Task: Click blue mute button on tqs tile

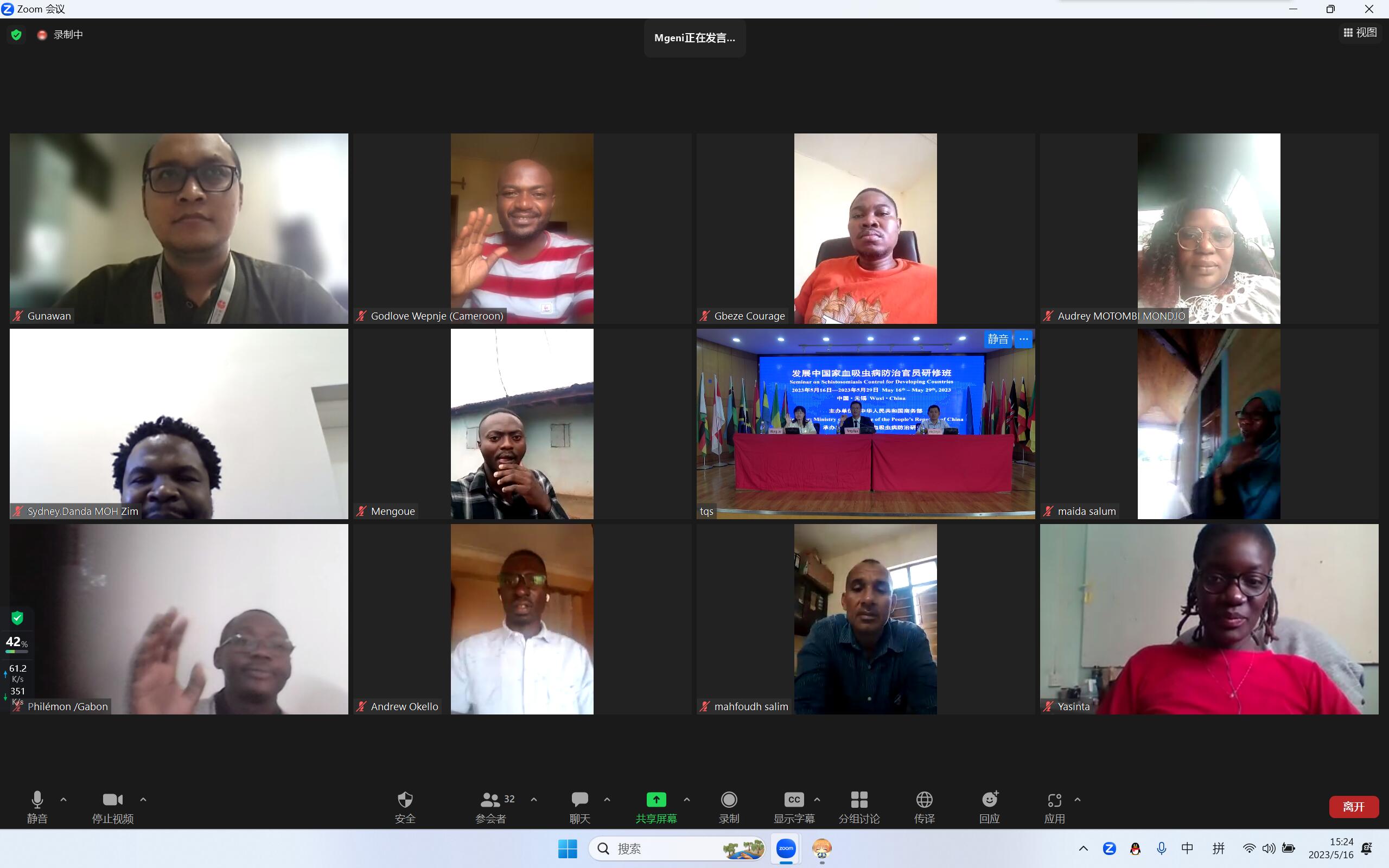Action: click(x=998, y=339)
